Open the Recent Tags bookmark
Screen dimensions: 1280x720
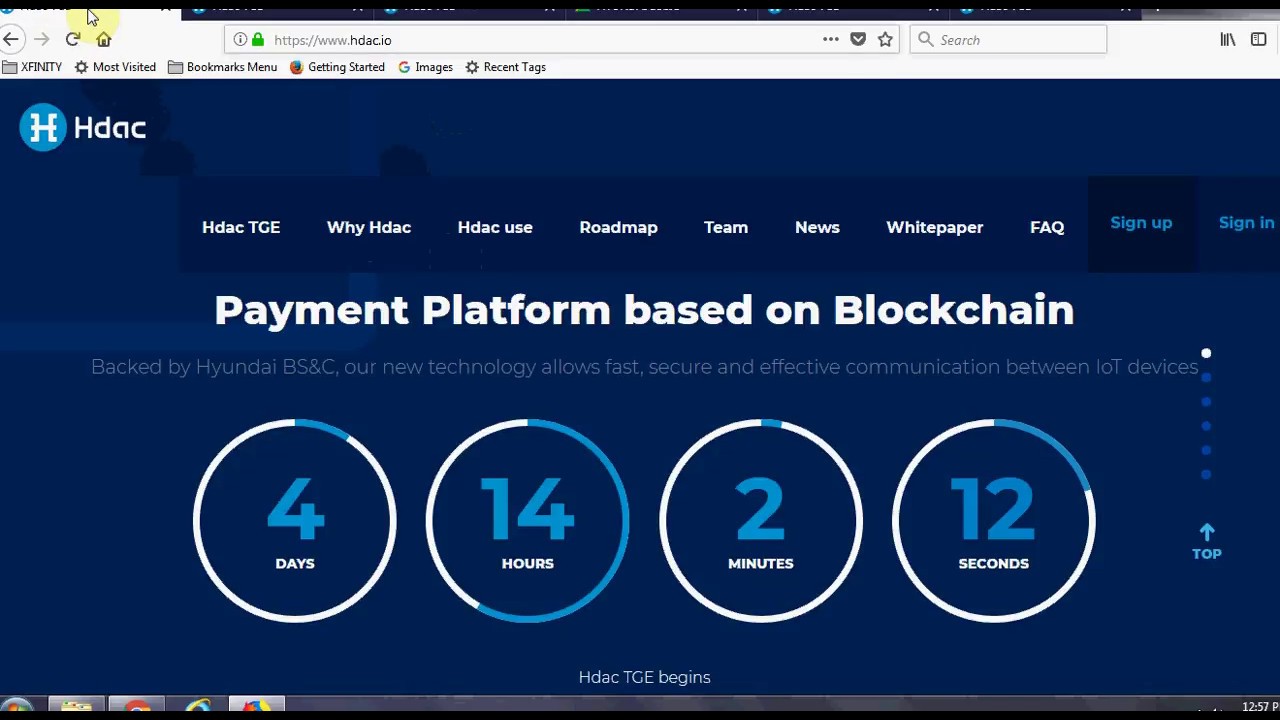(x=505, y=67)
